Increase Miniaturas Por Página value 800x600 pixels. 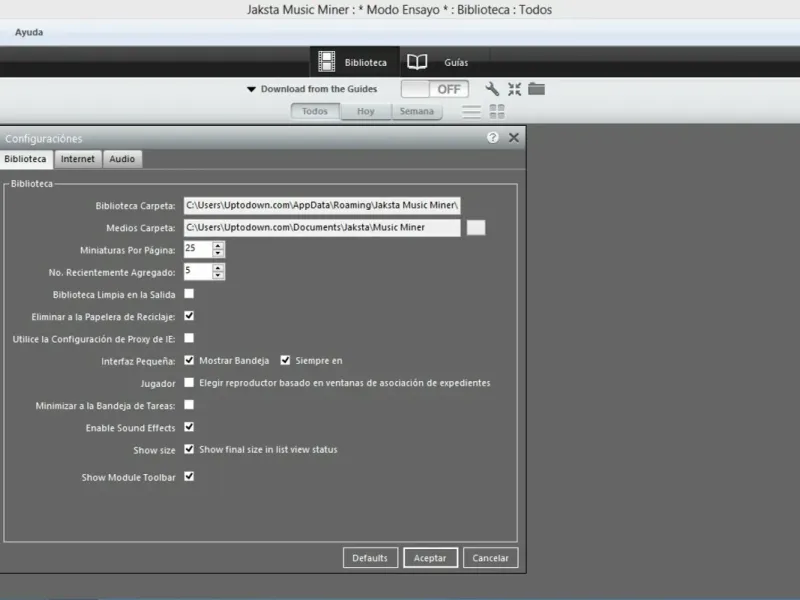tap(218, 245)
